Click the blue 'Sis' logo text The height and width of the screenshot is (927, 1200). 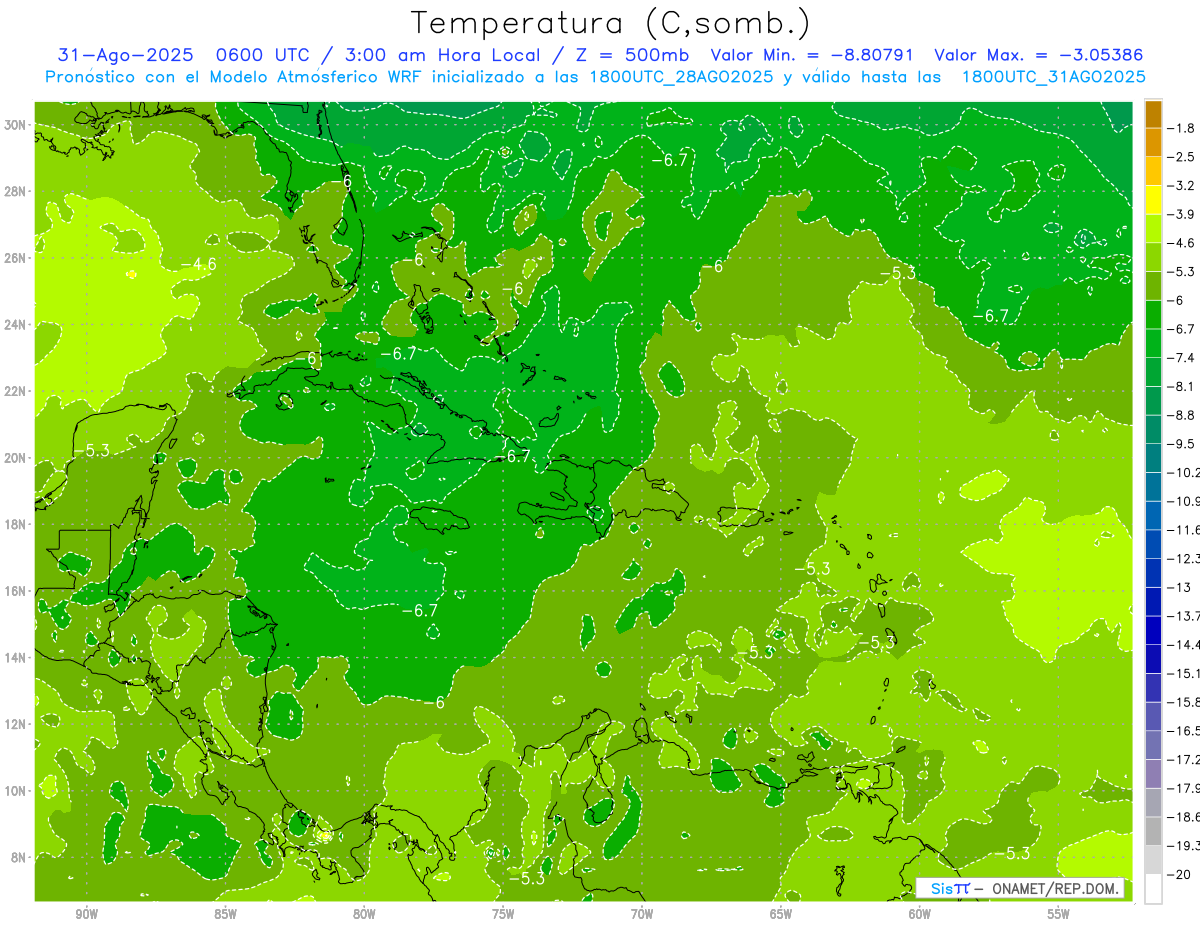tap(942, 888)
